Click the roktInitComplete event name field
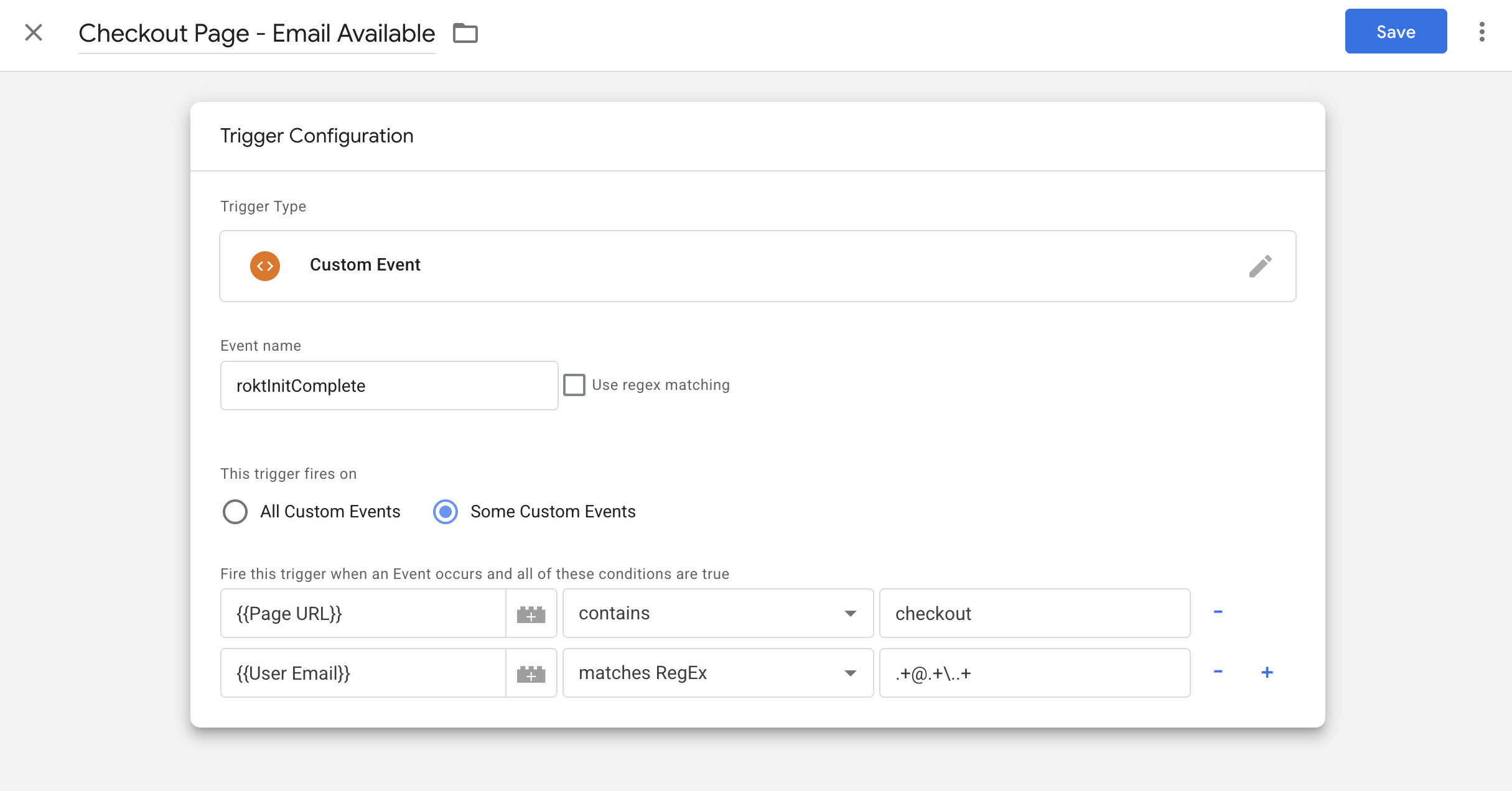 coord(388,385)
